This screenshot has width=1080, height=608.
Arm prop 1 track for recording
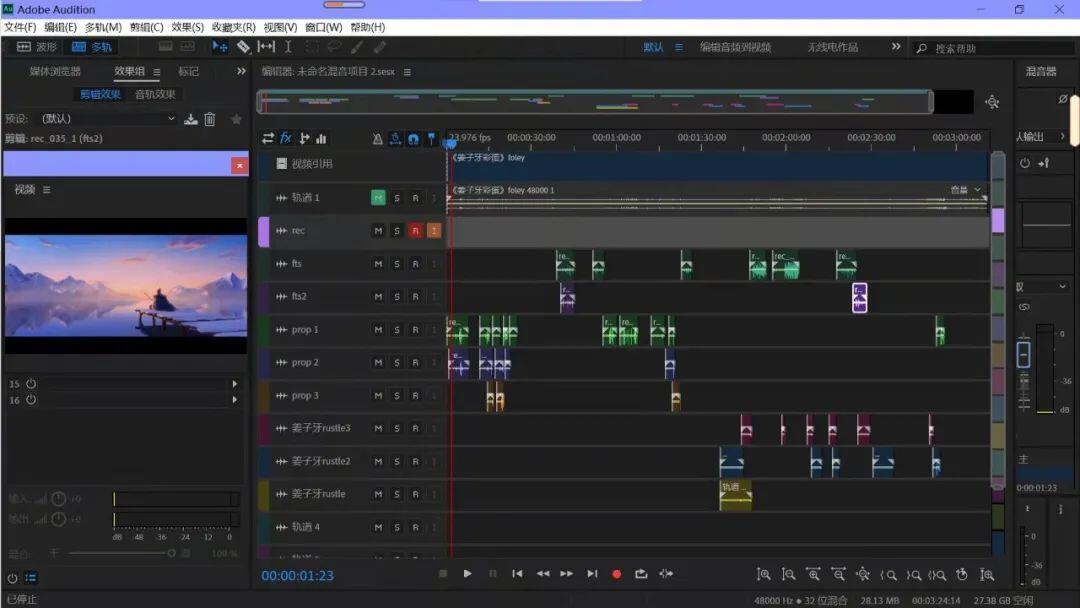415,330
